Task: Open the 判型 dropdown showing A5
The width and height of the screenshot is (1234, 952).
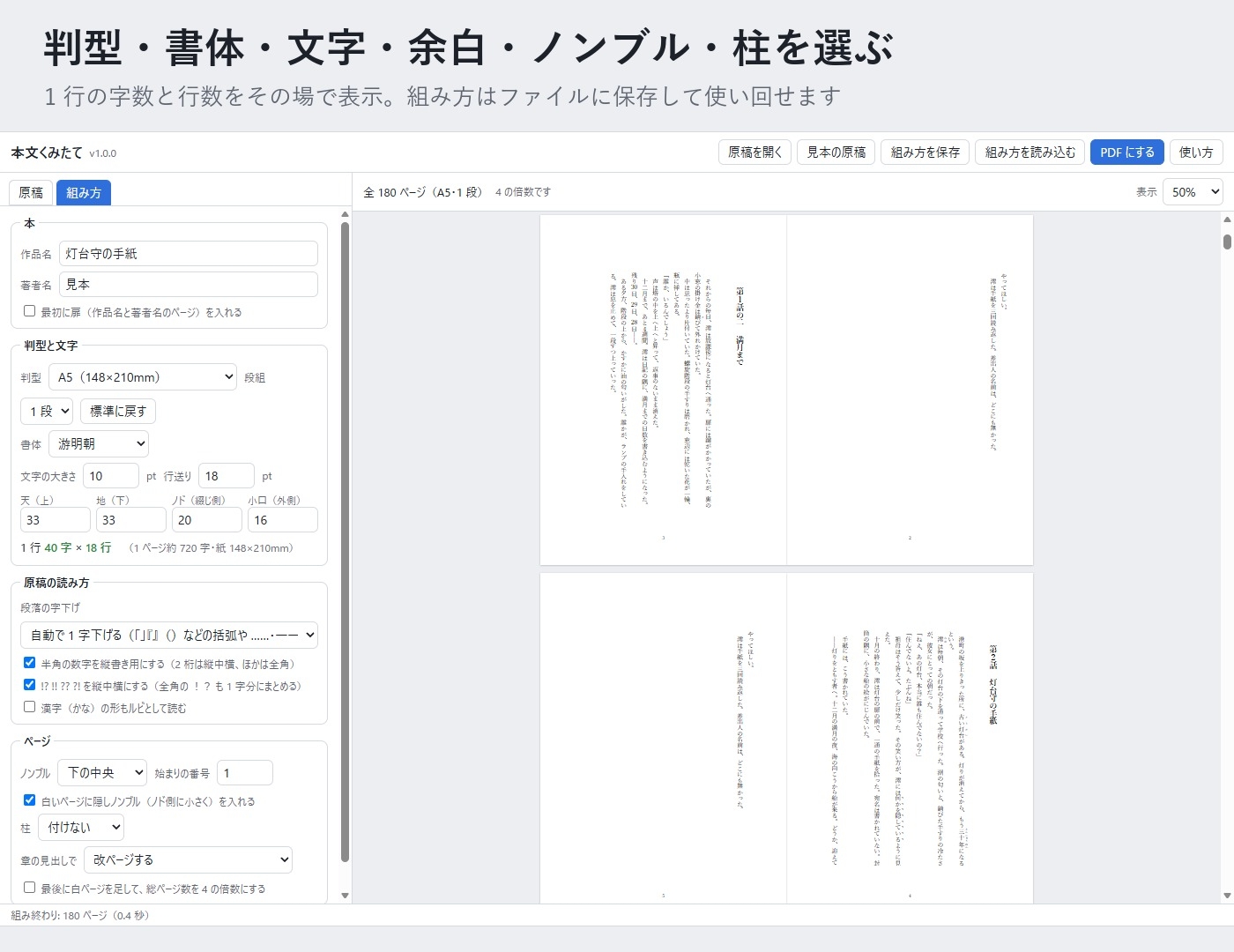Action: point(143,377)
